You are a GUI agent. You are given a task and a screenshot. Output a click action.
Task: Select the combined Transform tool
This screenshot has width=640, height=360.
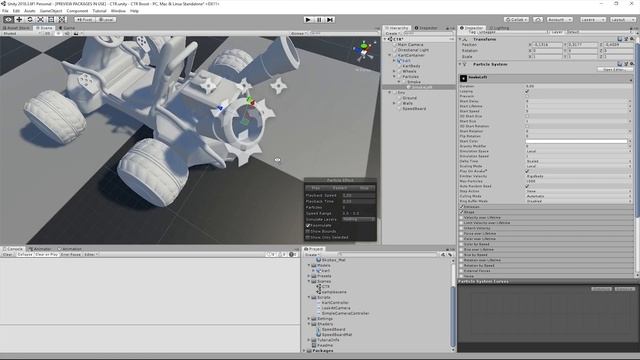tap(61, 20)
